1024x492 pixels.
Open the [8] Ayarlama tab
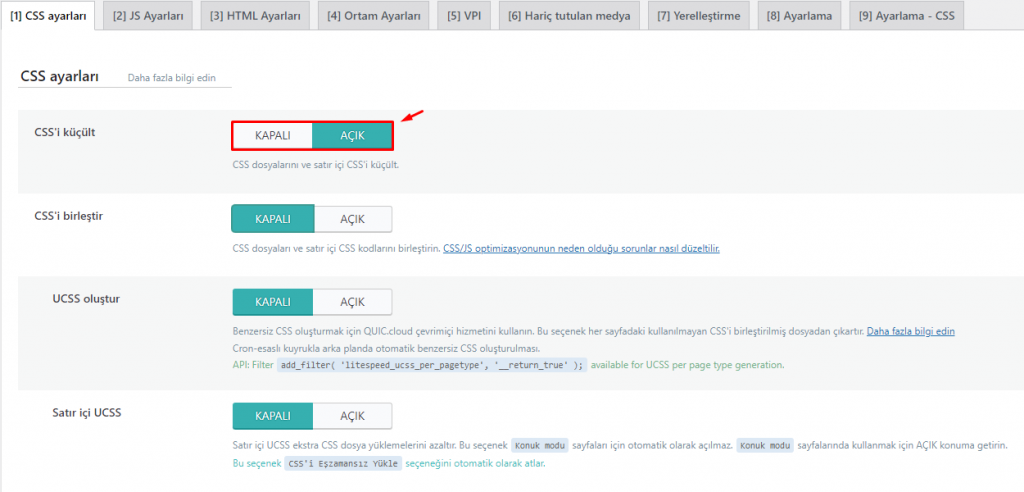point(799,16)
